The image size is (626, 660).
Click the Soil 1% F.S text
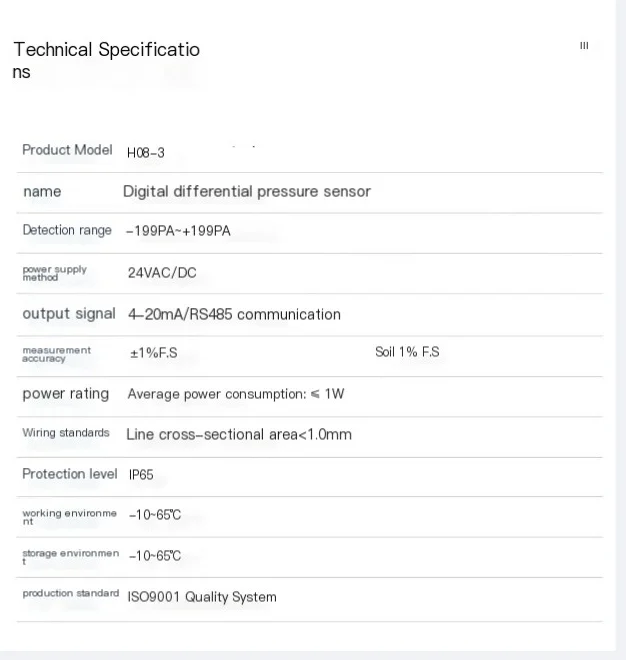point(407,352)
